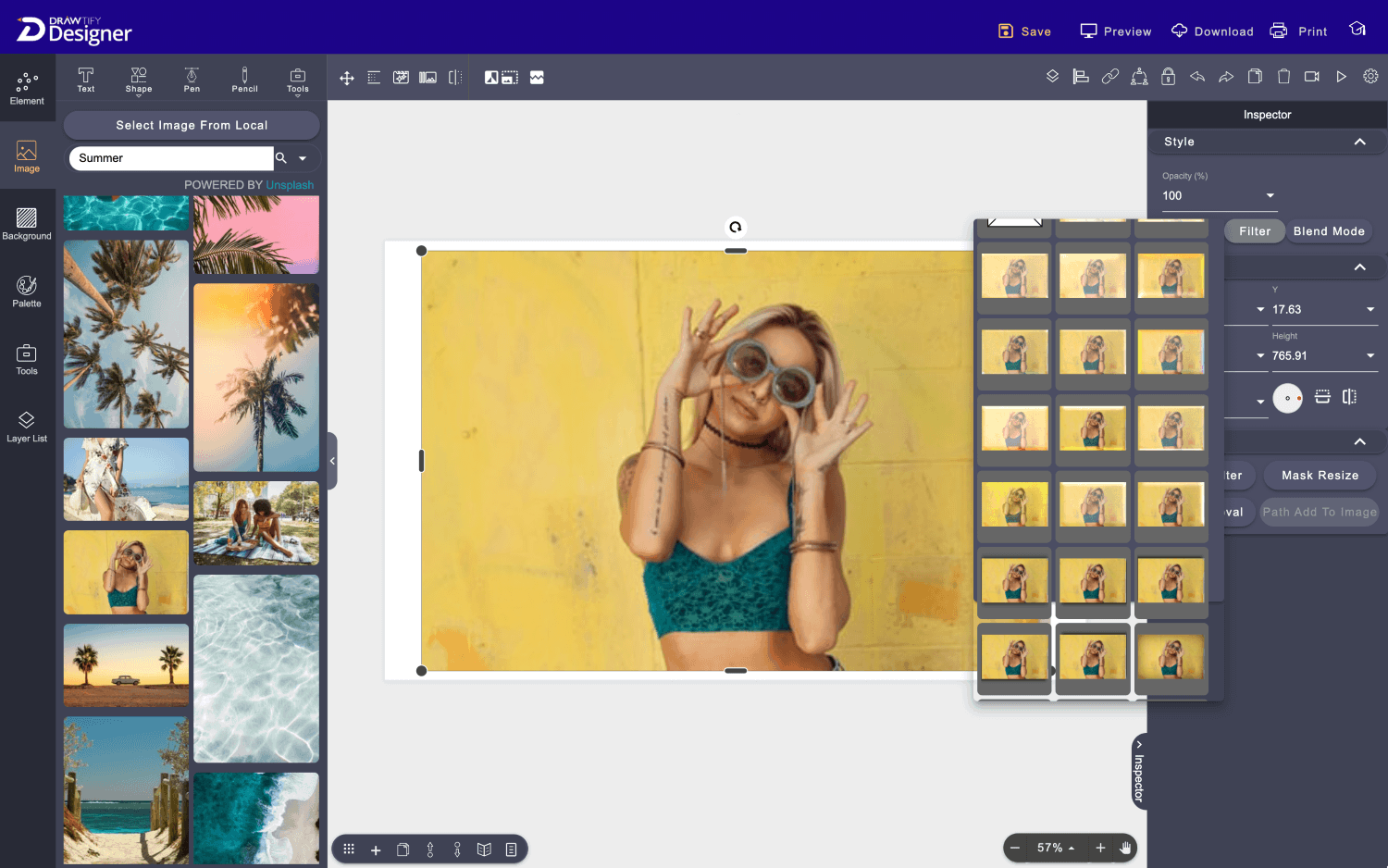Open the settings gear icon
This screenshot has height=868, width=1388.
pyautogui.click(x=1370, y=77)
